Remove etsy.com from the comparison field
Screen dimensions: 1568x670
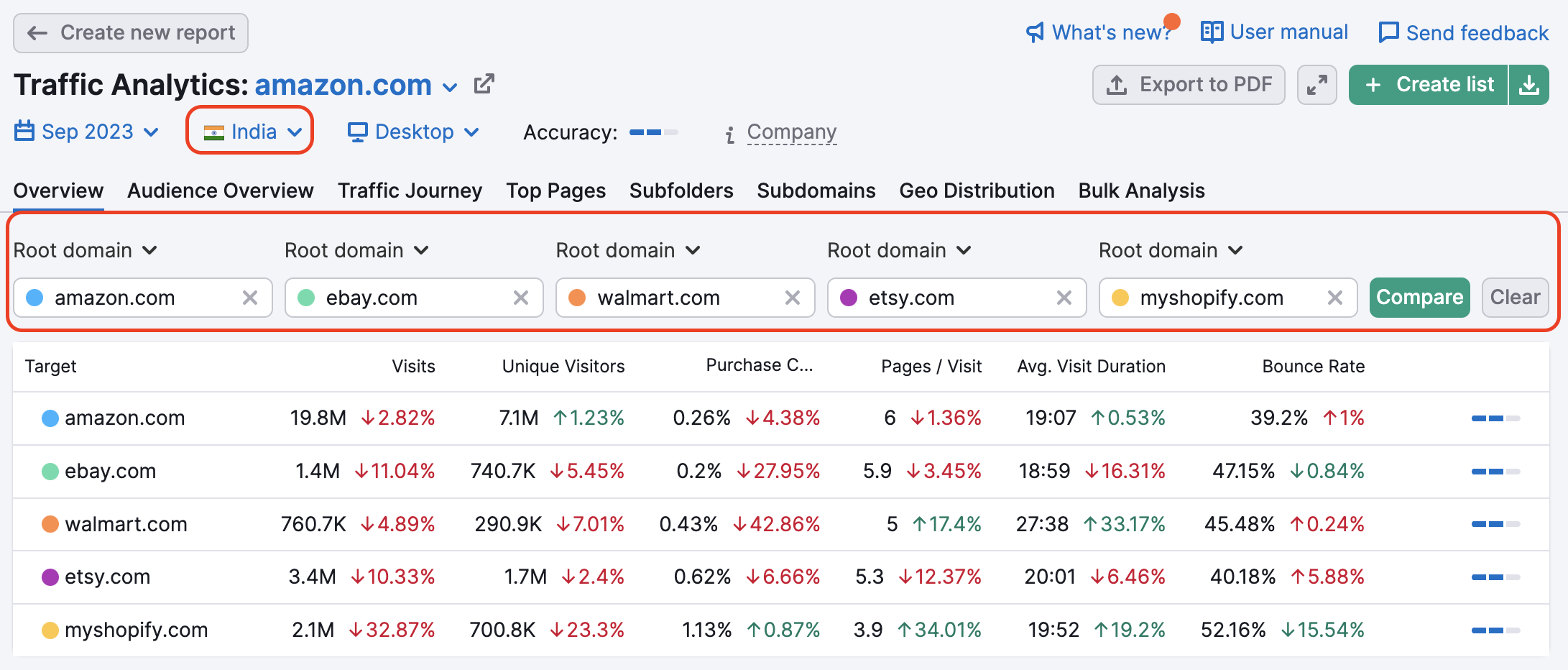pos(1064,298)
